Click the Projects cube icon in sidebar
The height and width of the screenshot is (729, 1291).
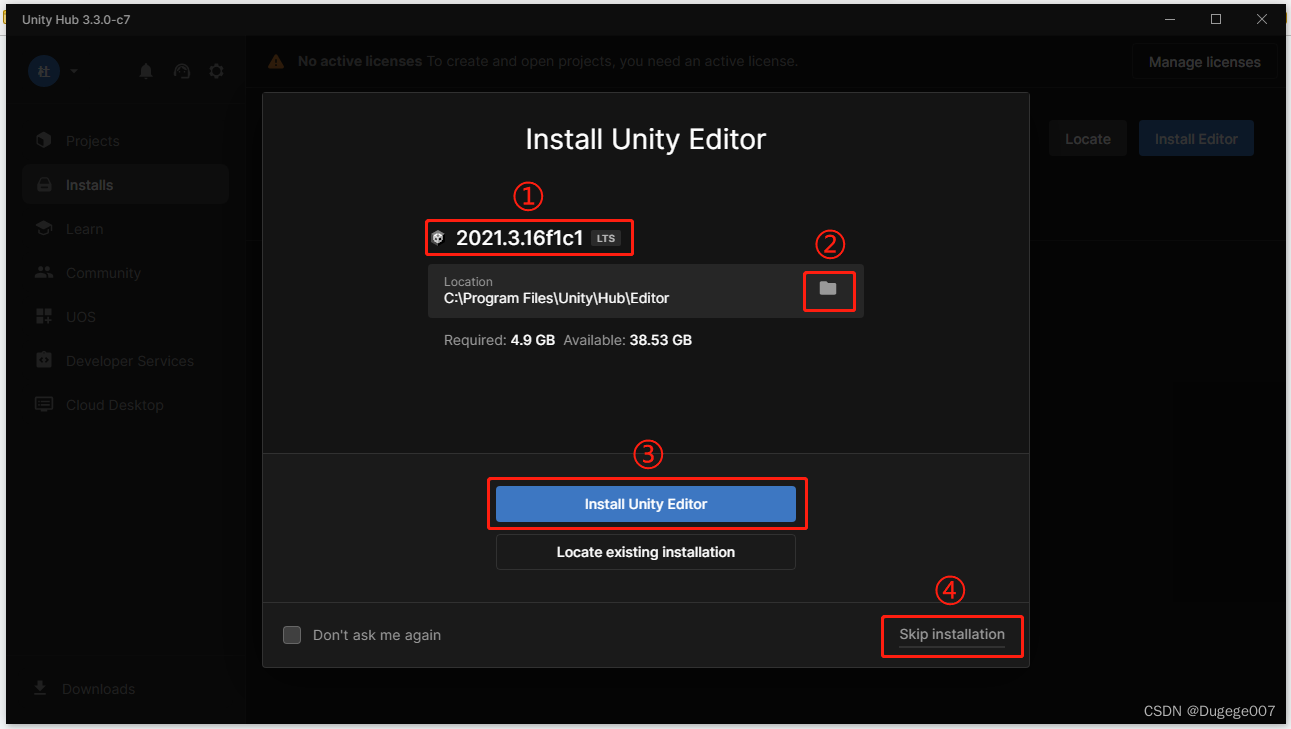(x=44, y=141)
